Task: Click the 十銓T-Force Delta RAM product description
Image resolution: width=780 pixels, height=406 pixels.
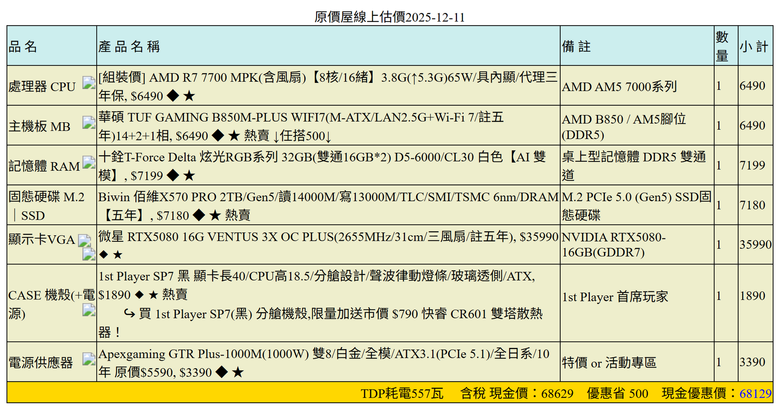Action: click(322, 166)
